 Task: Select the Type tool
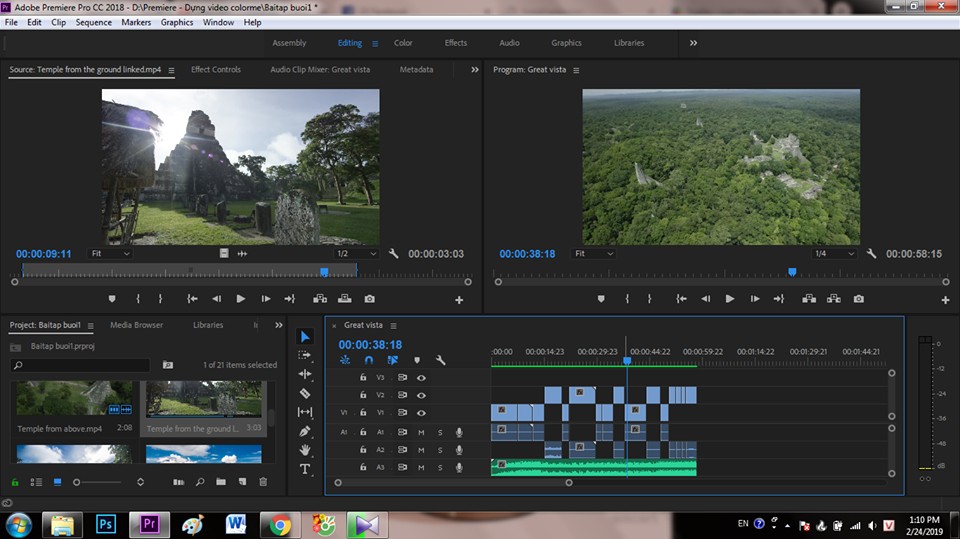[x=305, y=469]
